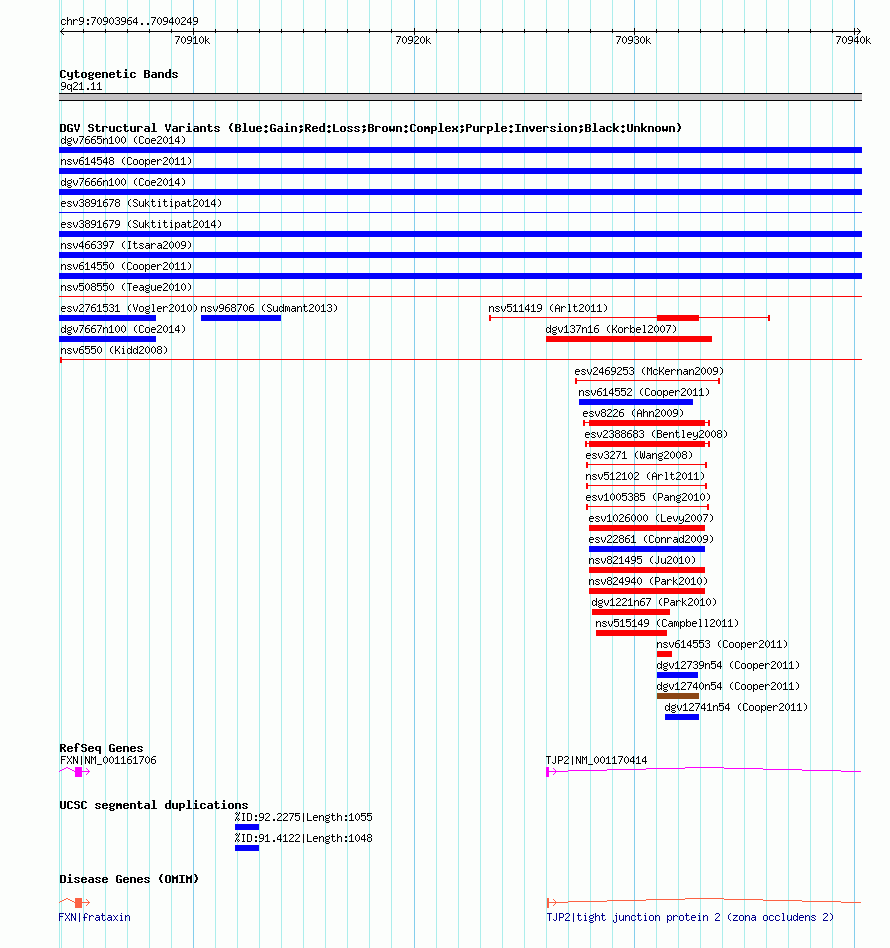
Task: Open nsv466397 (Itsara2009) variant
Action: (126, 245)
